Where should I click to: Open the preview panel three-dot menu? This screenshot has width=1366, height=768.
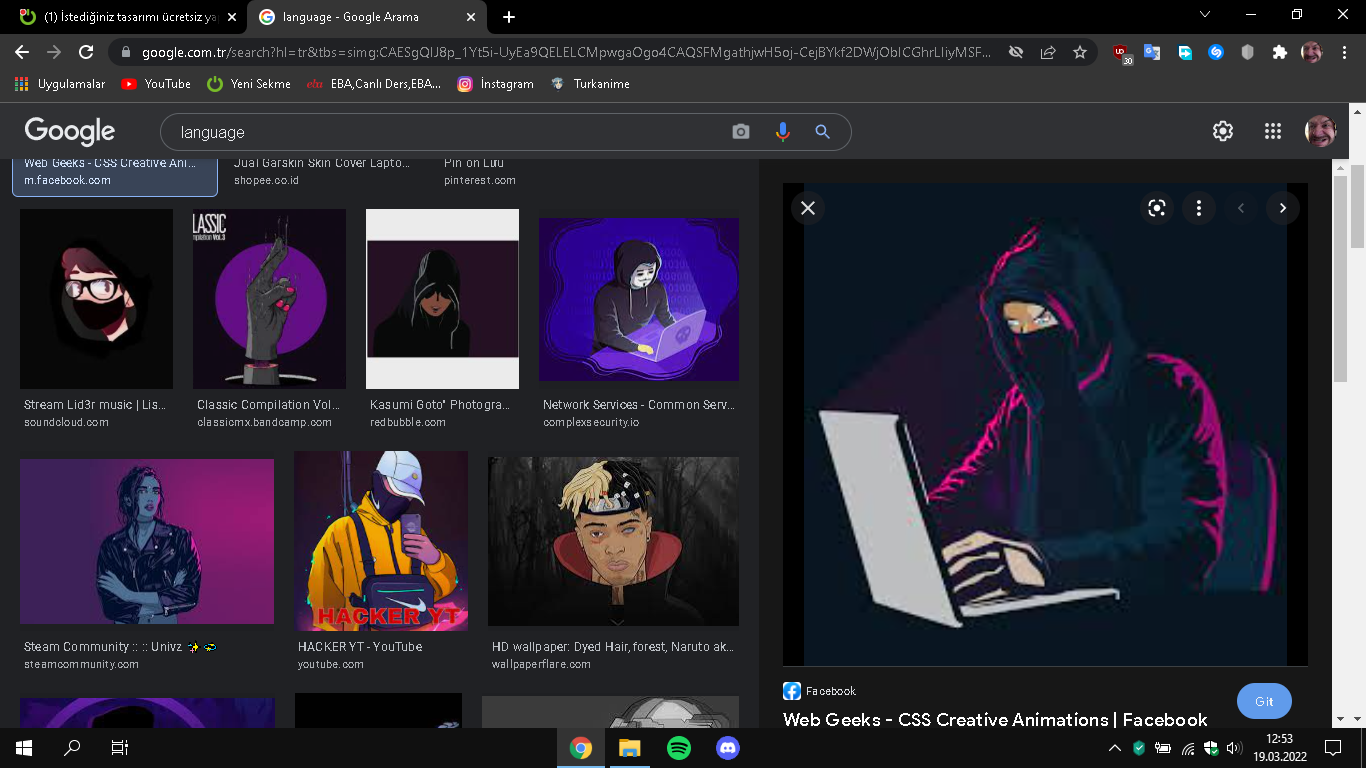[1199, 208]
